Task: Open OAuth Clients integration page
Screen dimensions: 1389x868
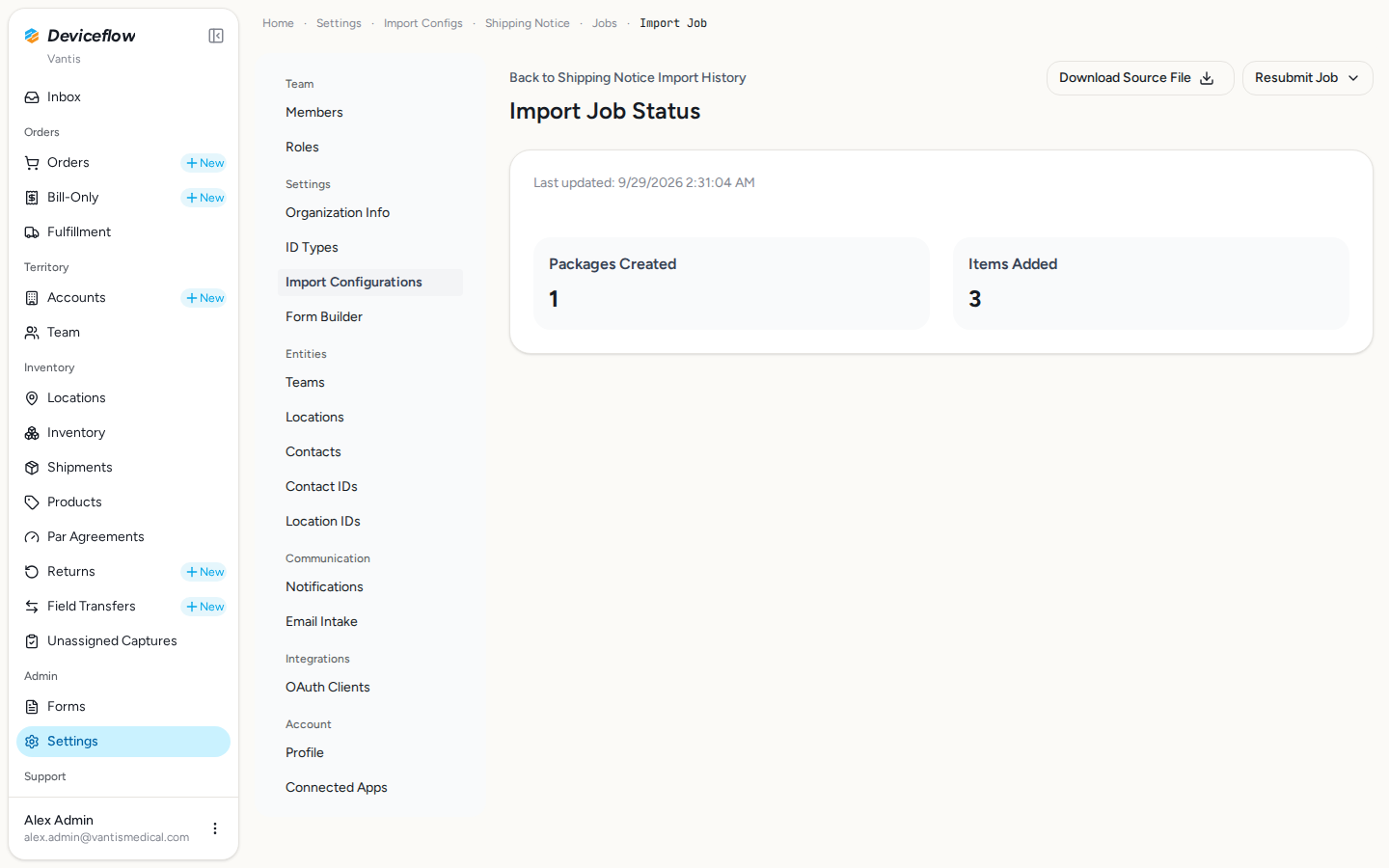Action: [370, 688]
